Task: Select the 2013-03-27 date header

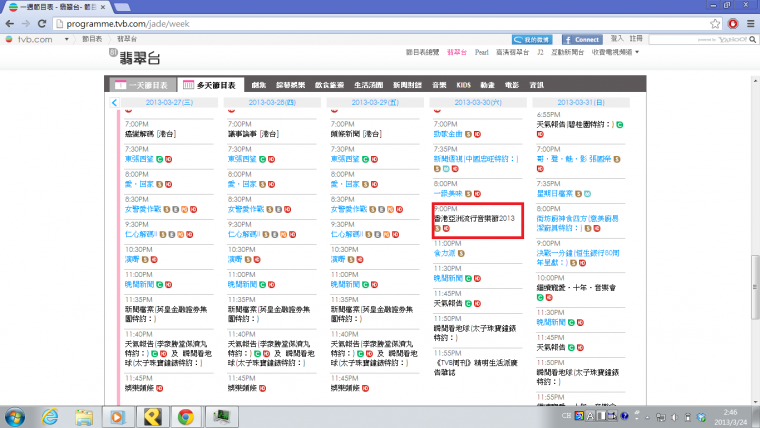Action: 169,102
